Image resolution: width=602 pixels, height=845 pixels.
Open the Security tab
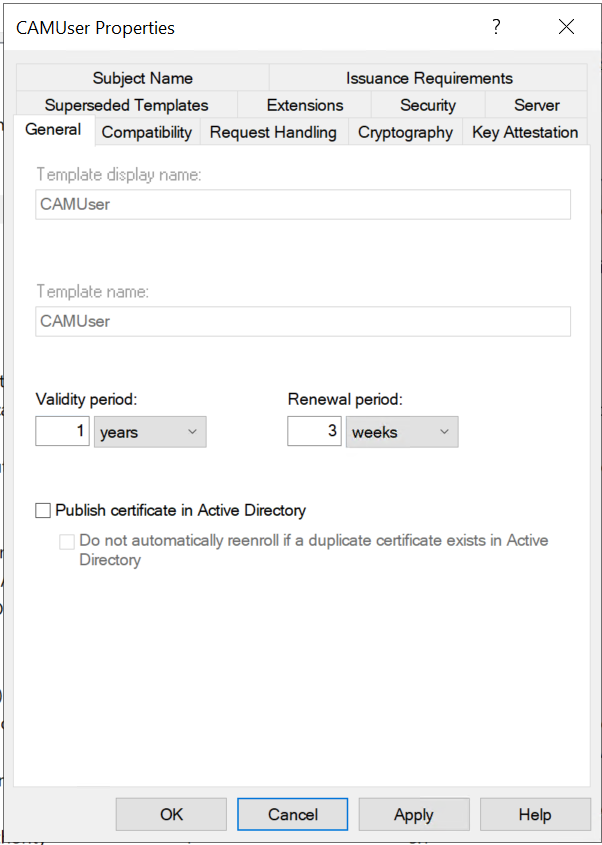pyautogui.click(x=428, y=105)
